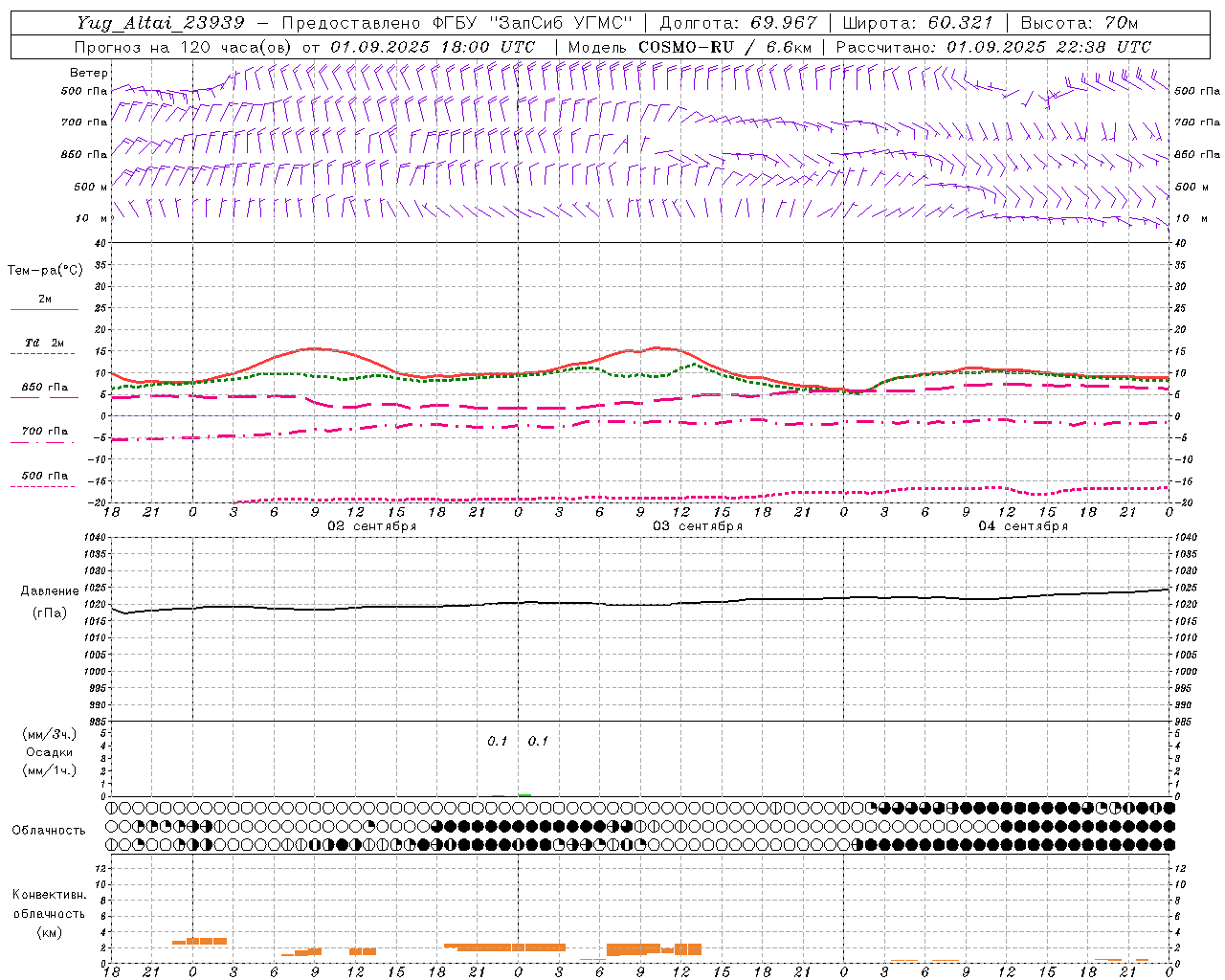Click the dashed line sample under Td 2м
This screenshot has width=1225, height=980.
44,354
